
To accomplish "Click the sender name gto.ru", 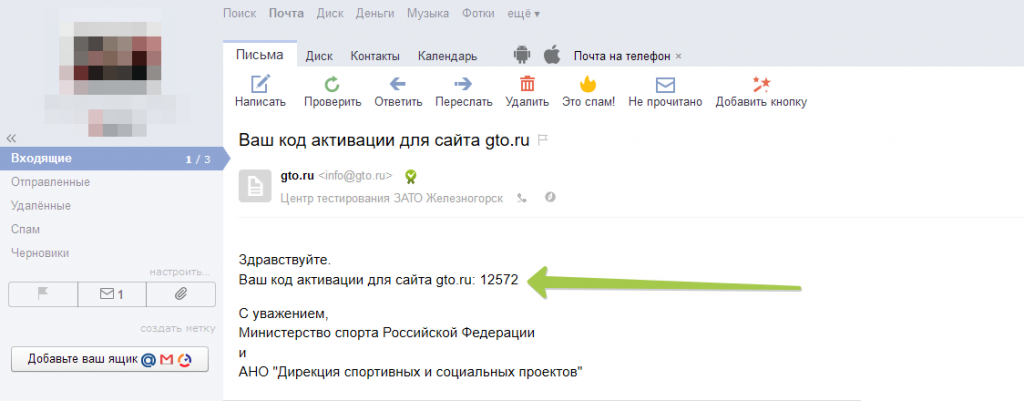I will [x=297, y=176].
